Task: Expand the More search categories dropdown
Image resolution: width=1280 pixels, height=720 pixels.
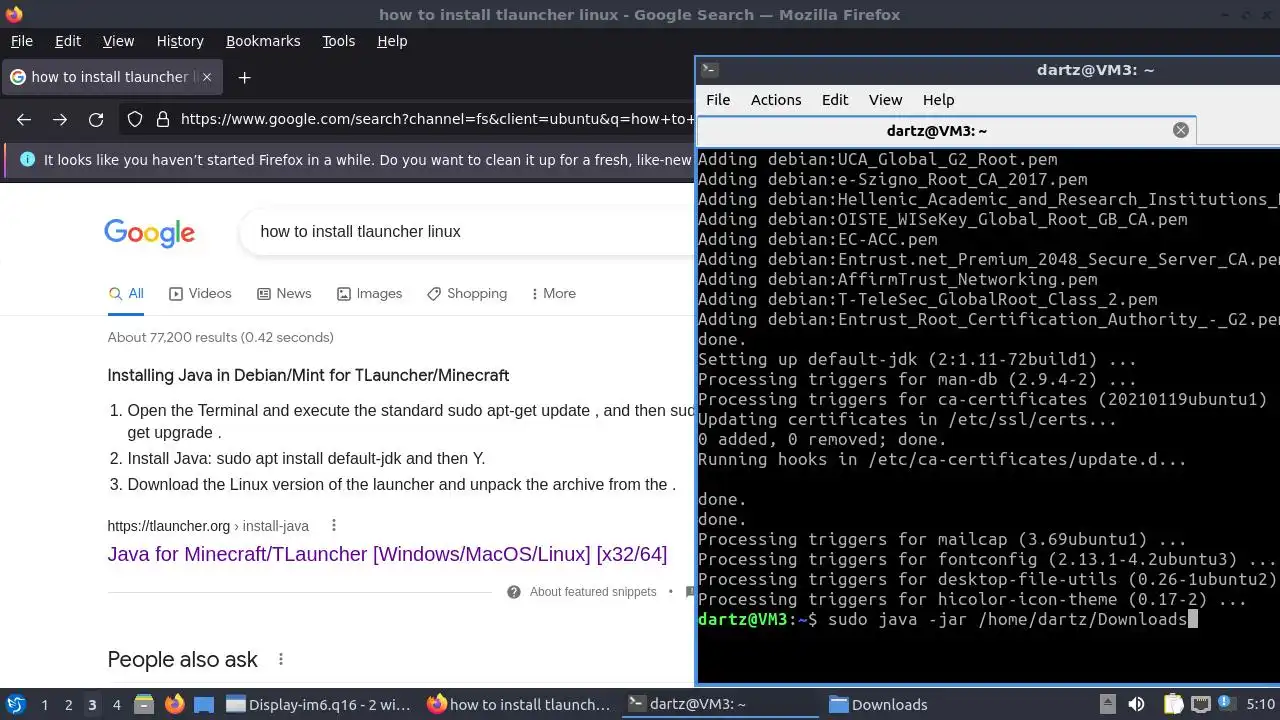Action: 554,294
